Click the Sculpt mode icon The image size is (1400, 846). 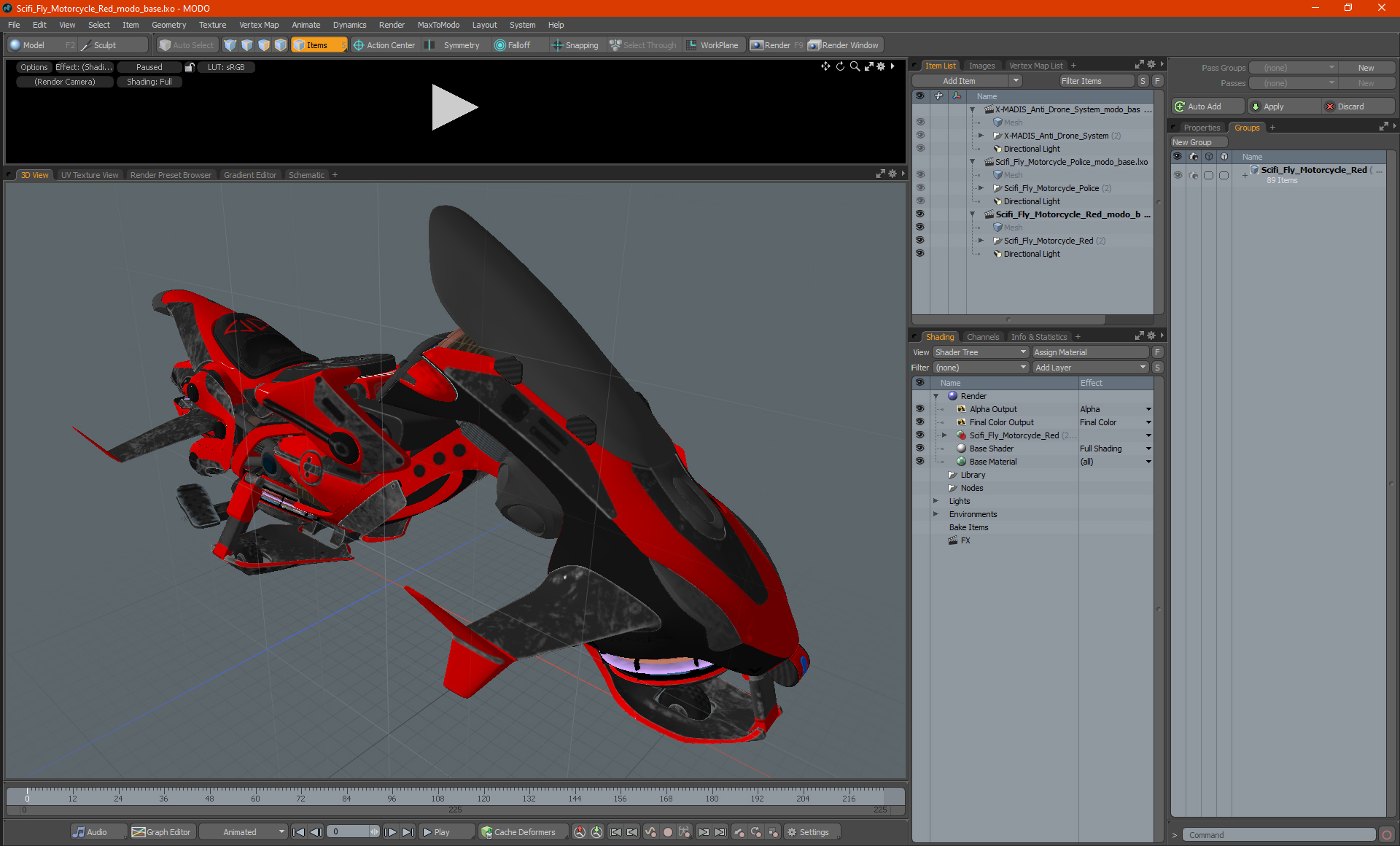click(x=86, y=45)
